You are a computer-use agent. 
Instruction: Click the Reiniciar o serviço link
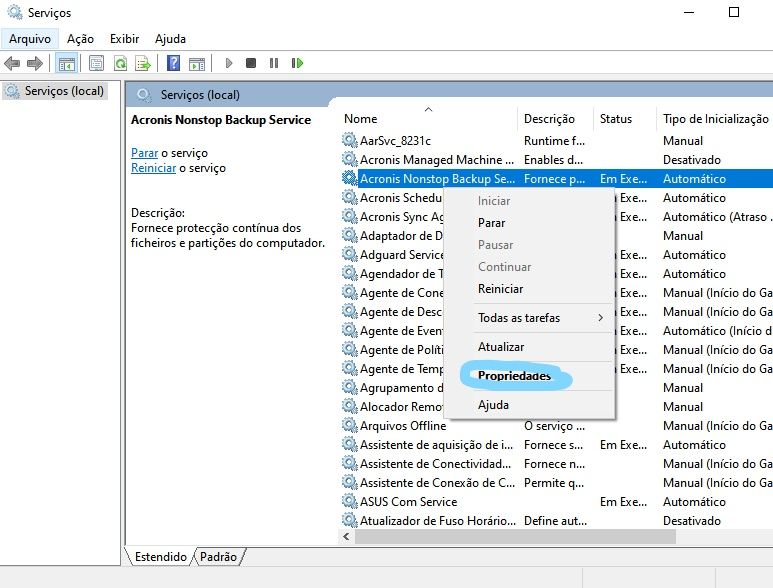153,169
